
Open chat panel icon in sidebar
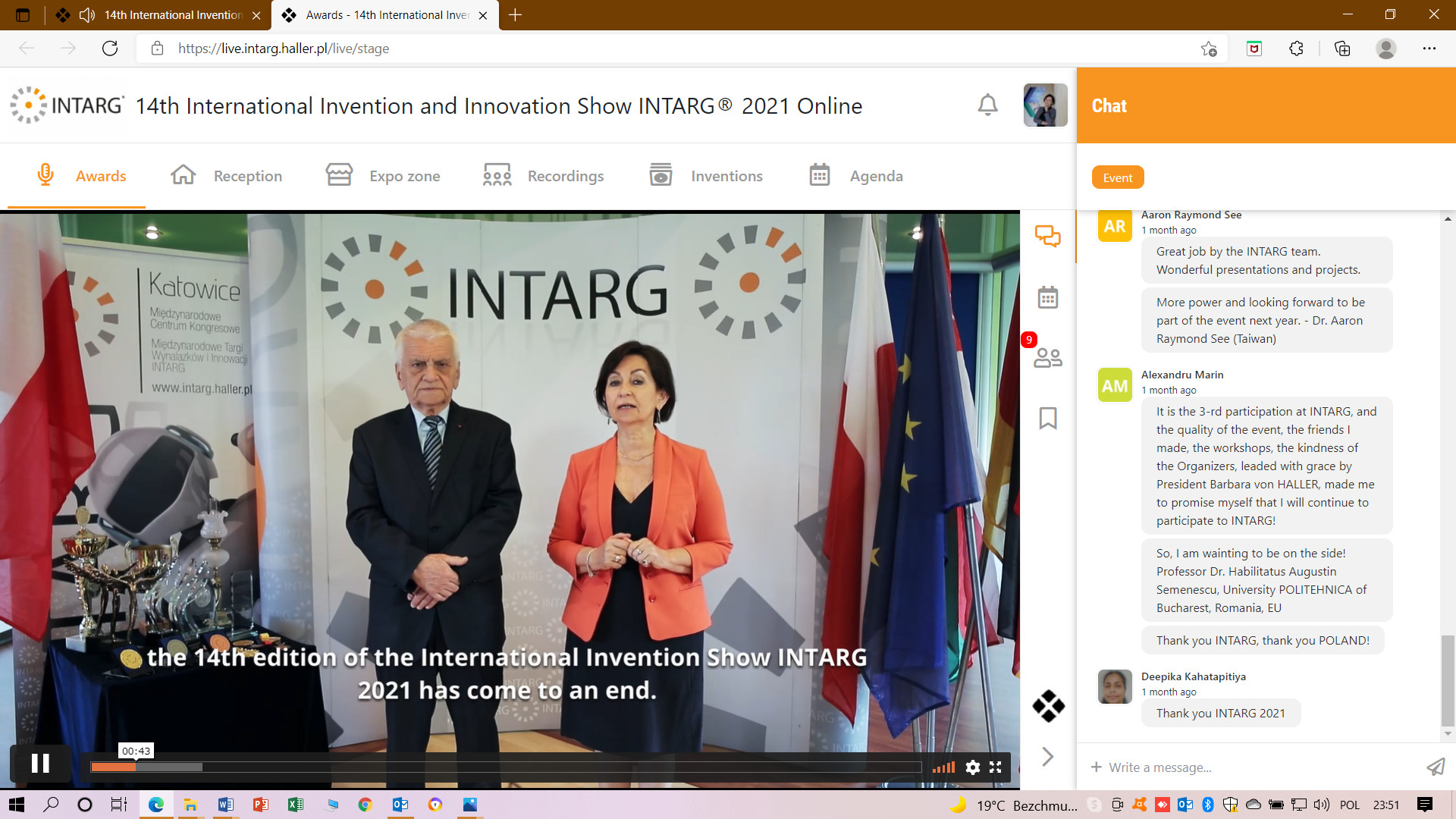(1048, 236)
